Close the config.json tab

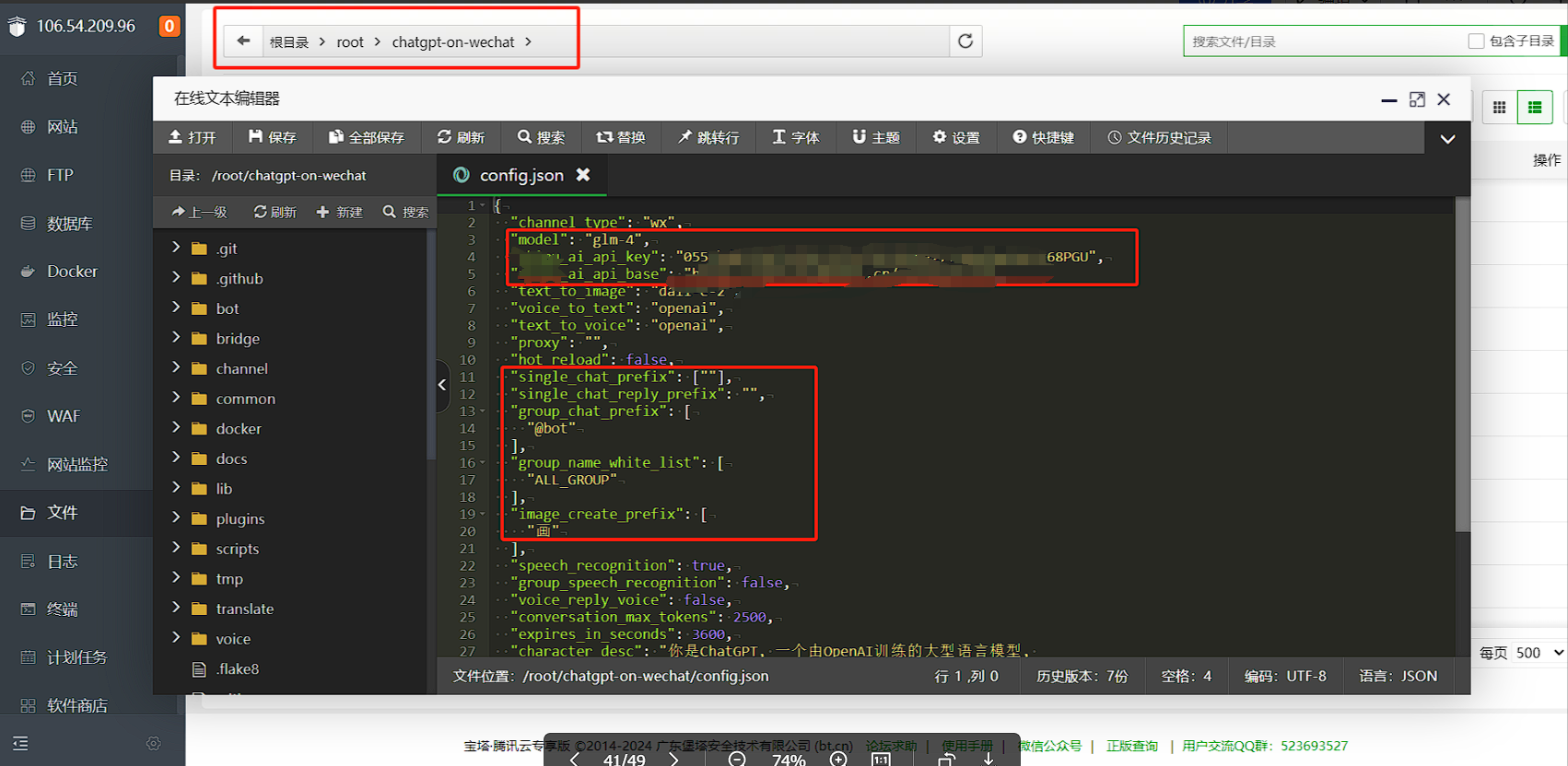583,174
